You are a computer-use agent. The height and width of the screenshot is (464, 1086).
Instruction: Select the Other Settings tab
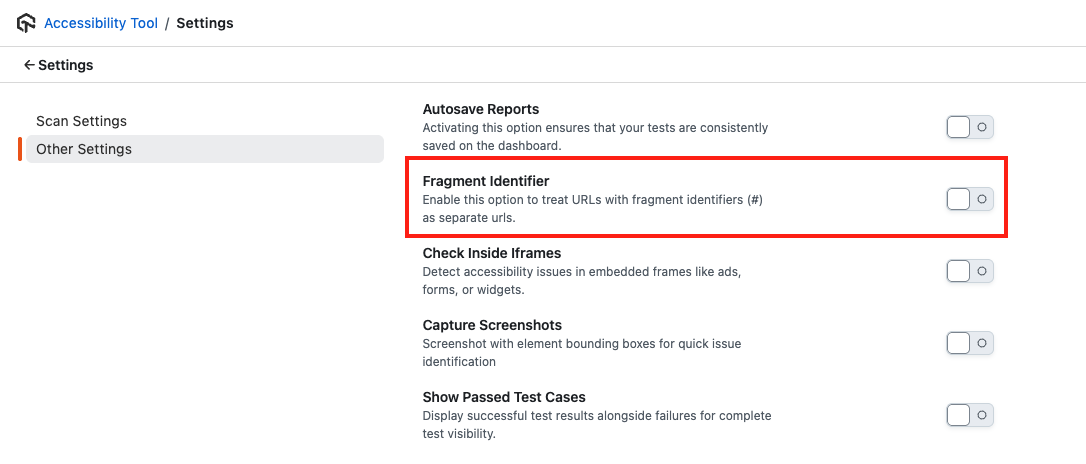(84, 149)
